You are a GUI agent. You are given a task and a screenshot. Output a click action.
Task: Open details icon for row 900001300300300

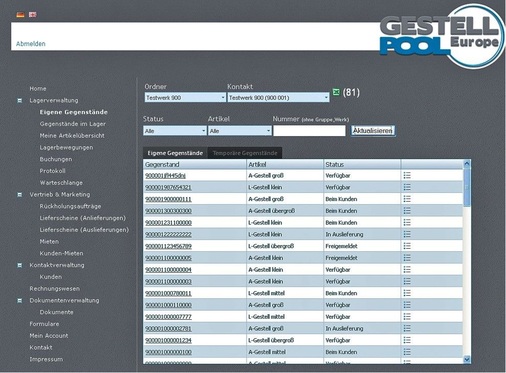click(407, 211)
